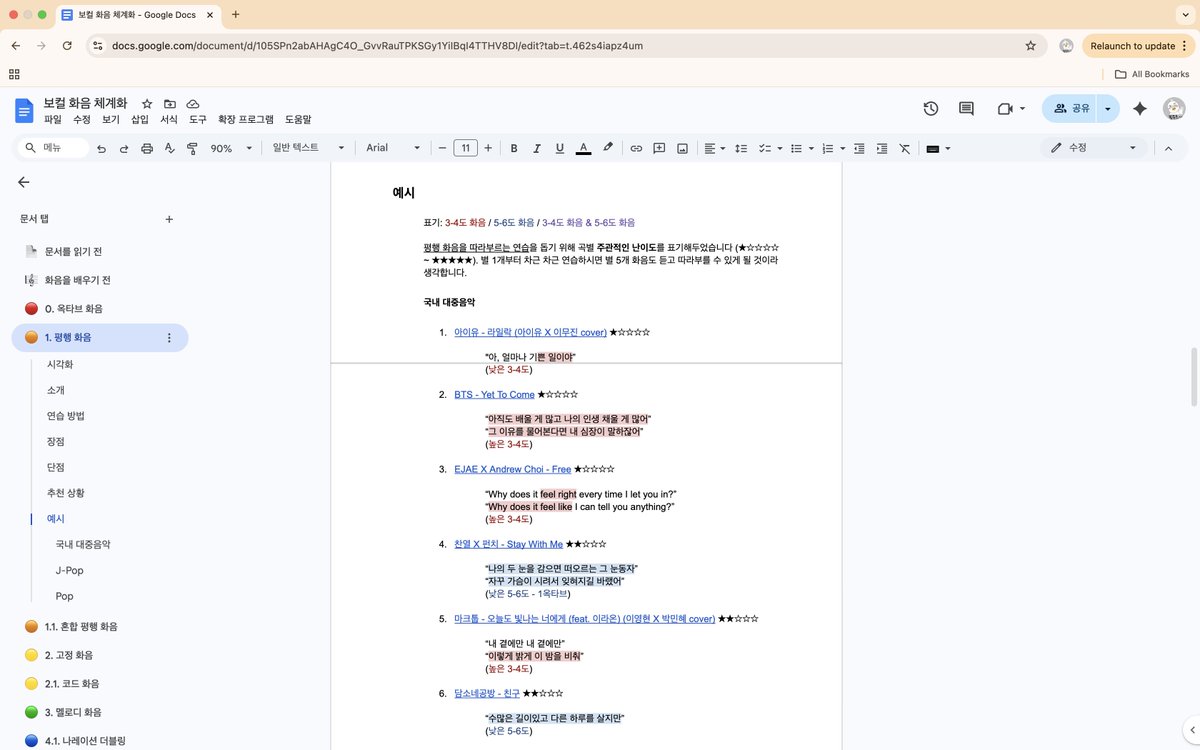1200x750 pixels.
Task: Open the 일반 텍스트 paragraph style dropdown
Action: [308, 148]
